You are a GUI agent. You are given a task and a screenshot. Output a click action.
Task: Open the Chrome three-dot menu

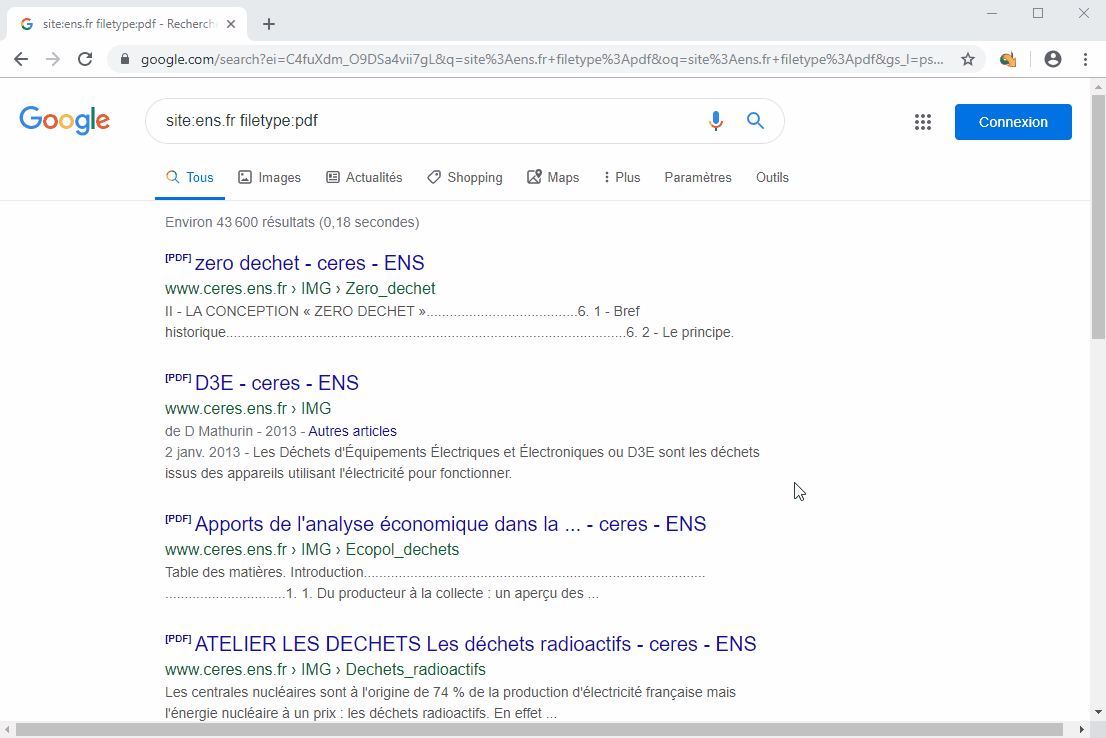coord(1086,59)
